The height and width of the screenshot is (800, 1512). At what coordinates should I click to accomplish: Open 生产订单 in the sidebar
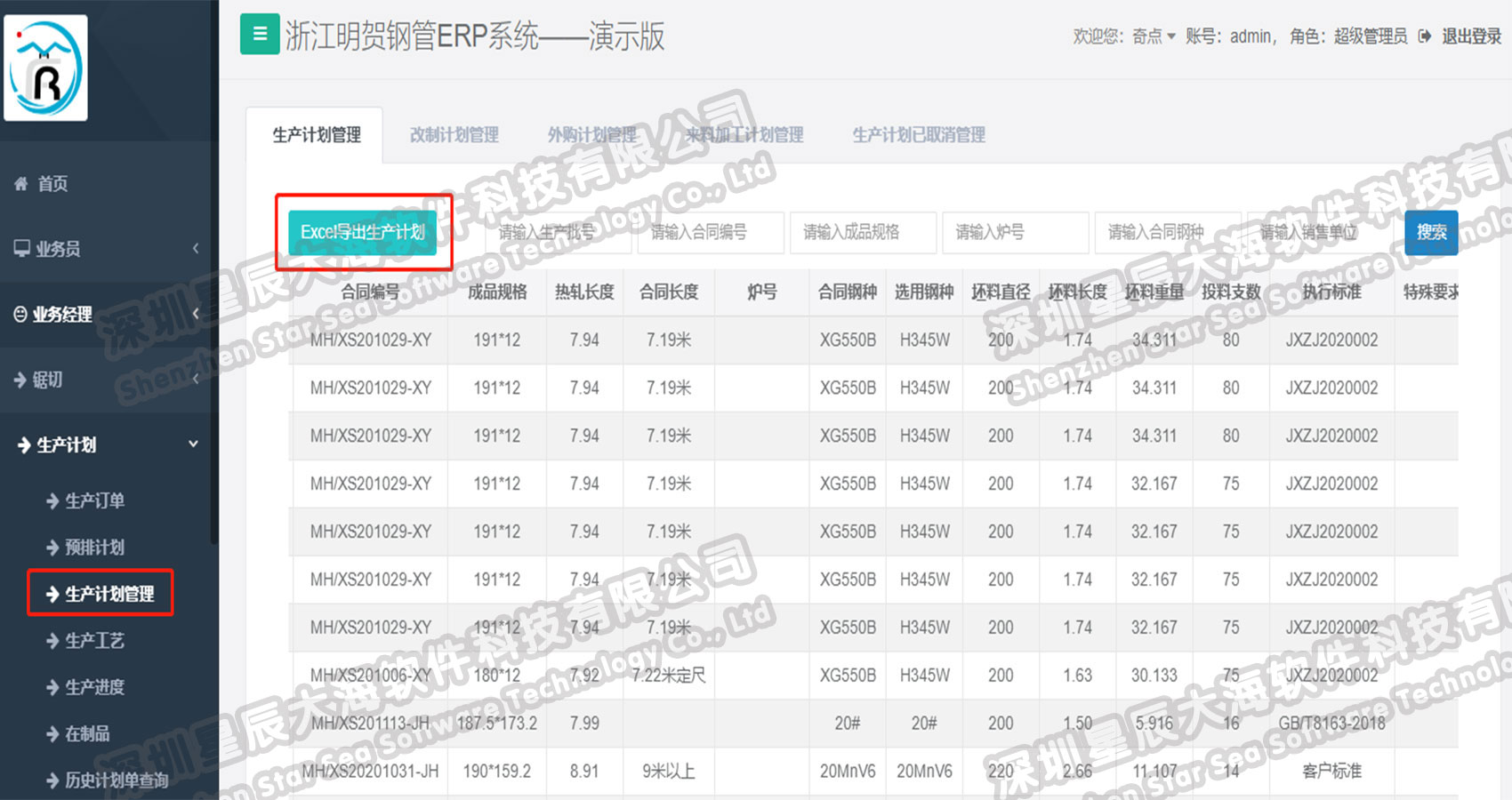click(x=85, y=500)
